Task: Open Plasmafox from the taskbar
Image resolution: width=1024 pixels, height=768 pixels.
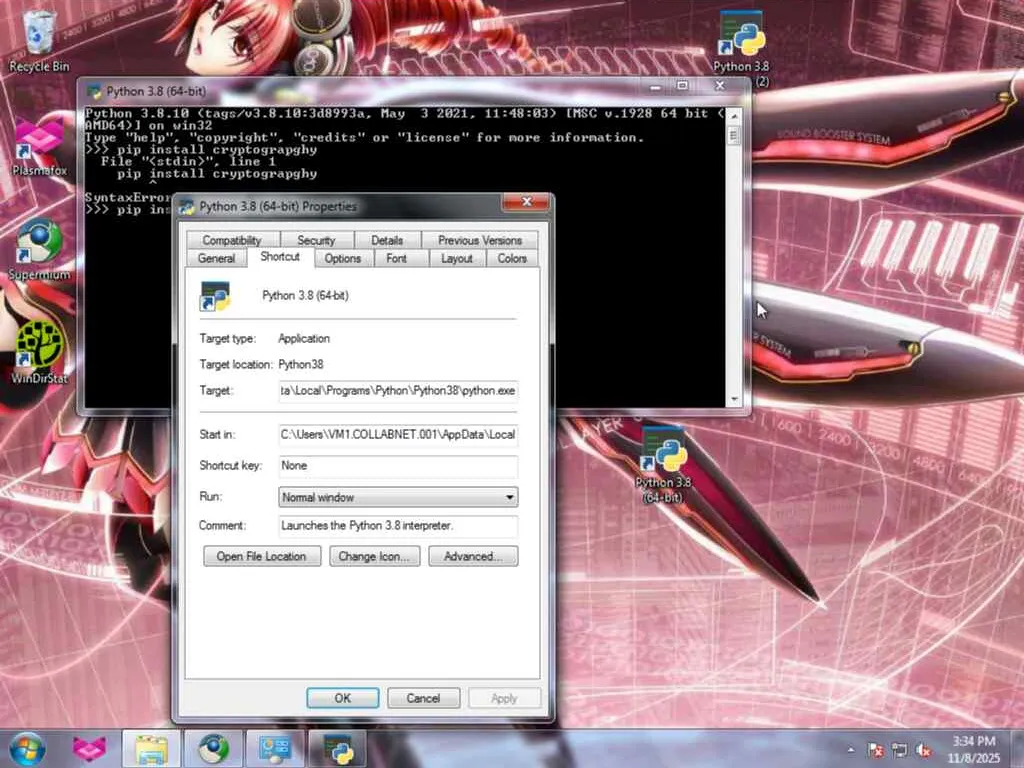Action: pos(89,749)
